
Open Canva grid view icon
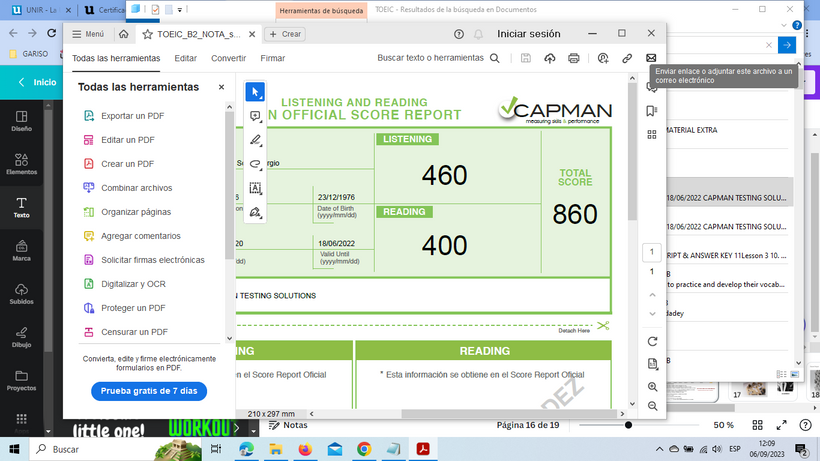coord(757,425)
